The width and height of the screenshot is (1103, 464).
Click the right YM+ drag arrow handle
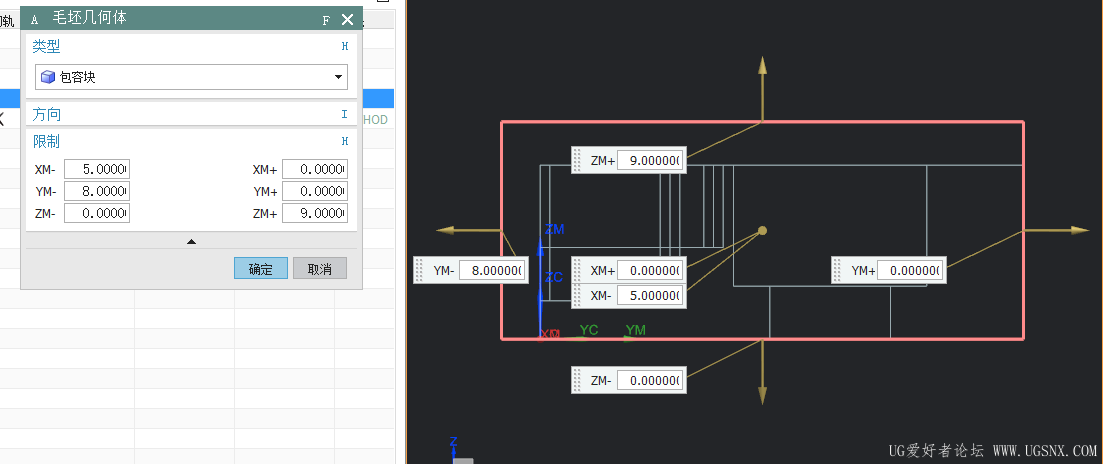[x=1078, y=230]
